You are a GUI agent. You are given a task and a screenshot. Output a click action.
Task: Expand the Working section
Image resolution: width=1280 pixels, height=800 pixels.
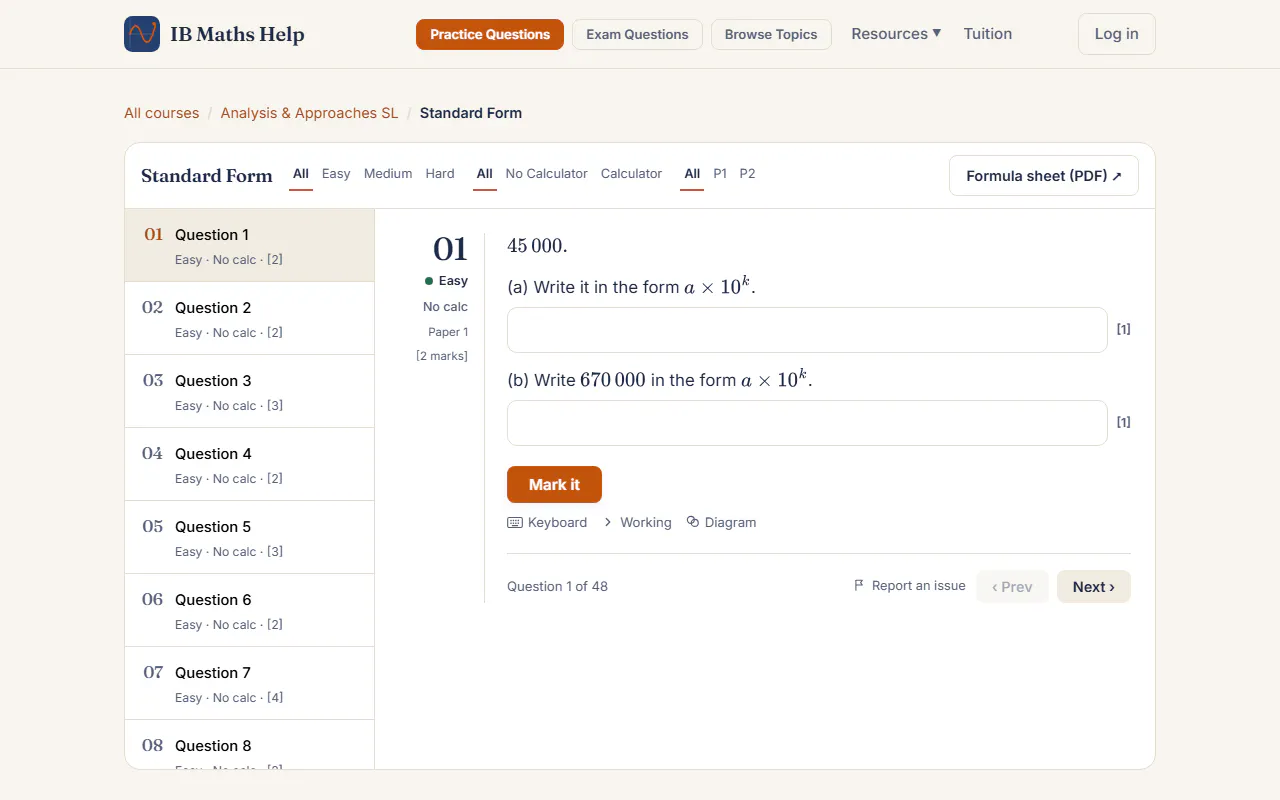(637, 522)
